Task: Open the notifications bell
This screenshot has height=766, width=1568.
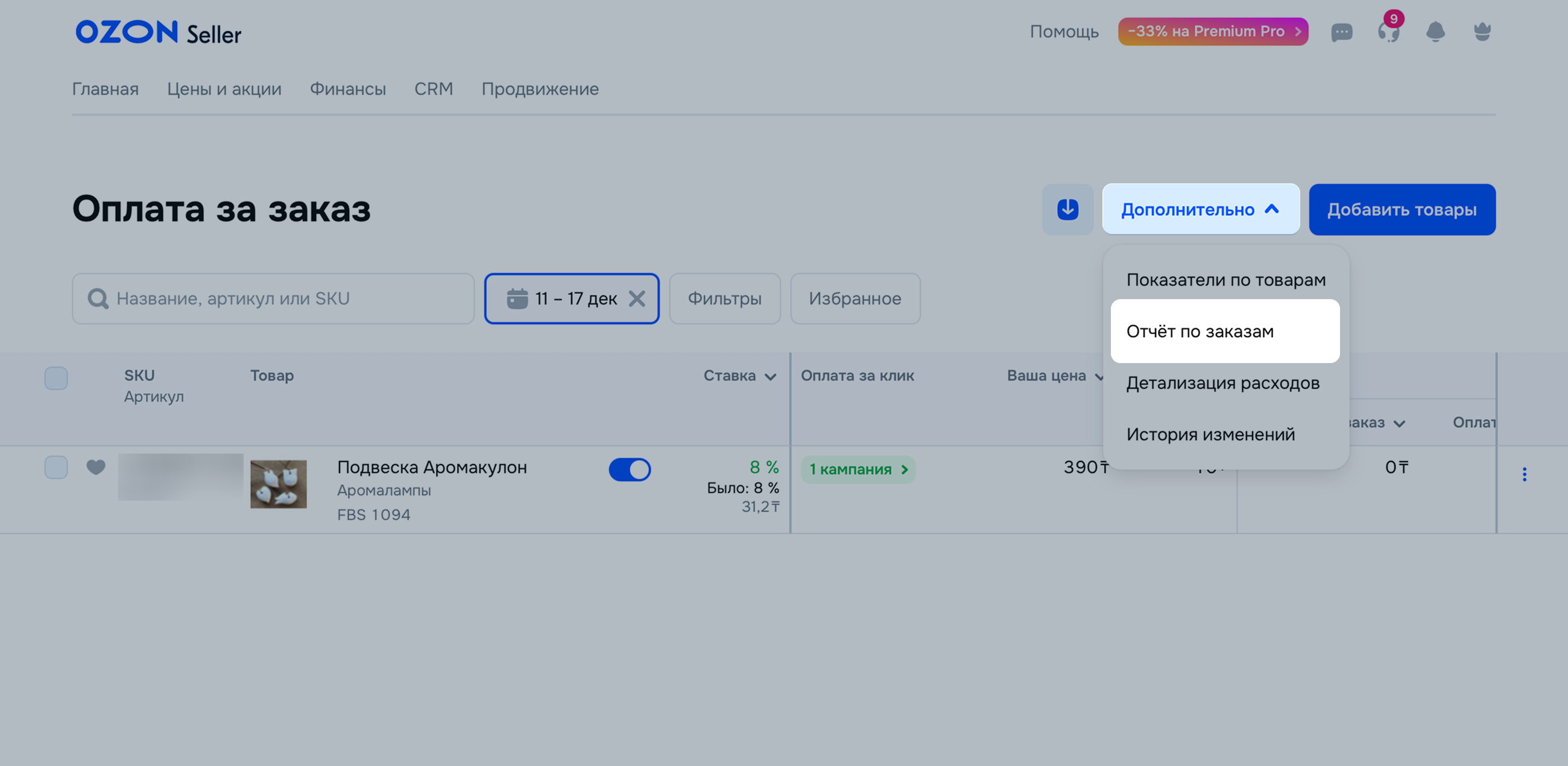Action: click(1435, 33)
